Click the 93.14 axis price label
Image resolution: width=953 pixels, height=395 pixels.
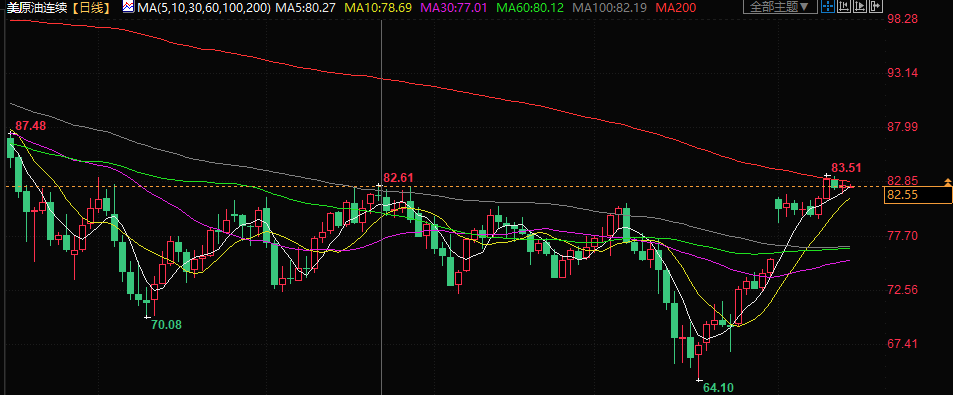[902, 73]
